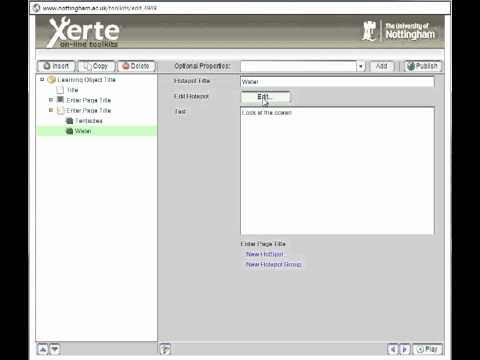The height and width of the screenshot is (360, 480).
Task: Open the Optional Properties dropdown arrow
Action: tap(360, 66)
